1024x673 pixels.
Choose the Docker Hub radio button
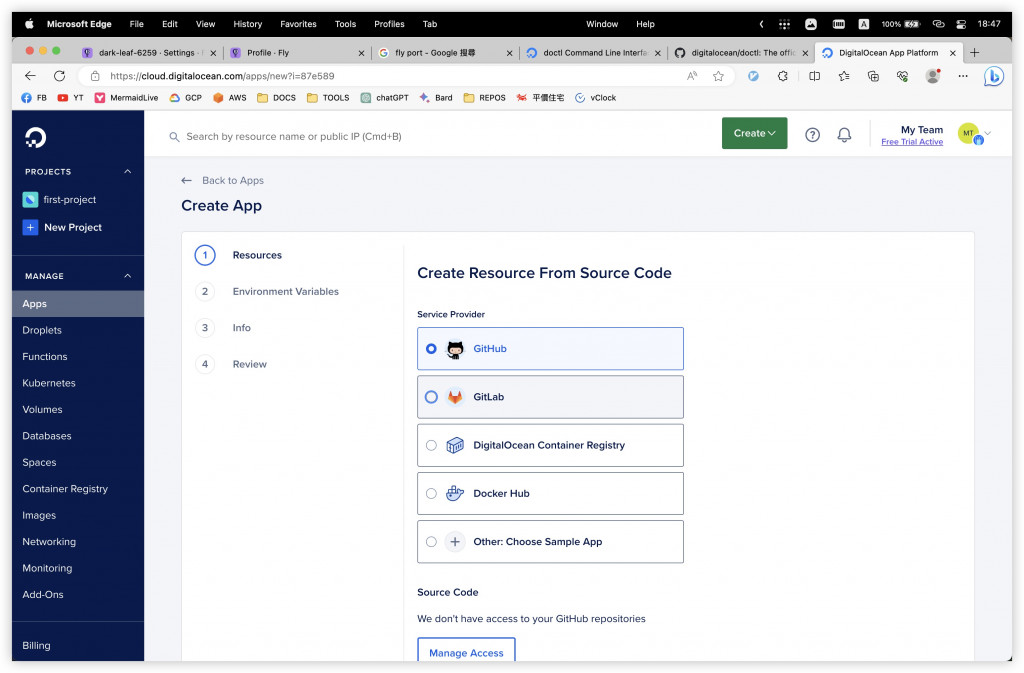coord(431,493)
